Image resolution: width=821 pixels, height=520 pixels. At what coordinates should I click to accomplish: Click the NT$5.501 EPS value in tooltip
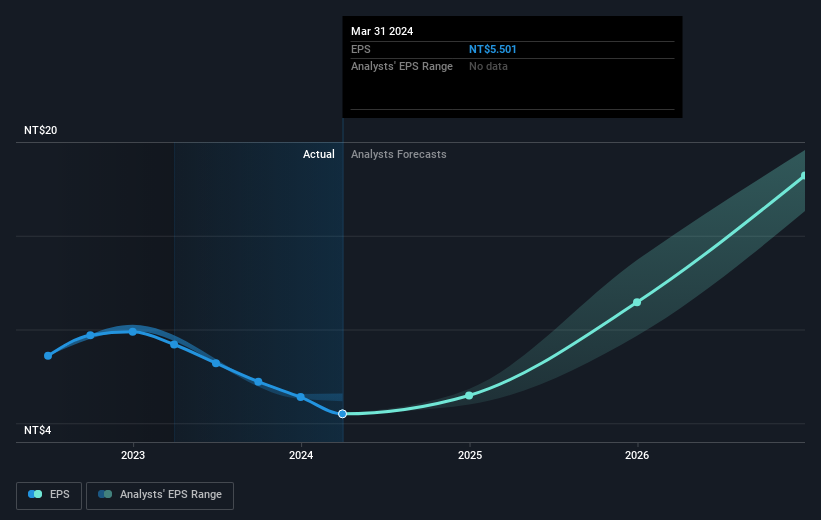pos(492,49)
